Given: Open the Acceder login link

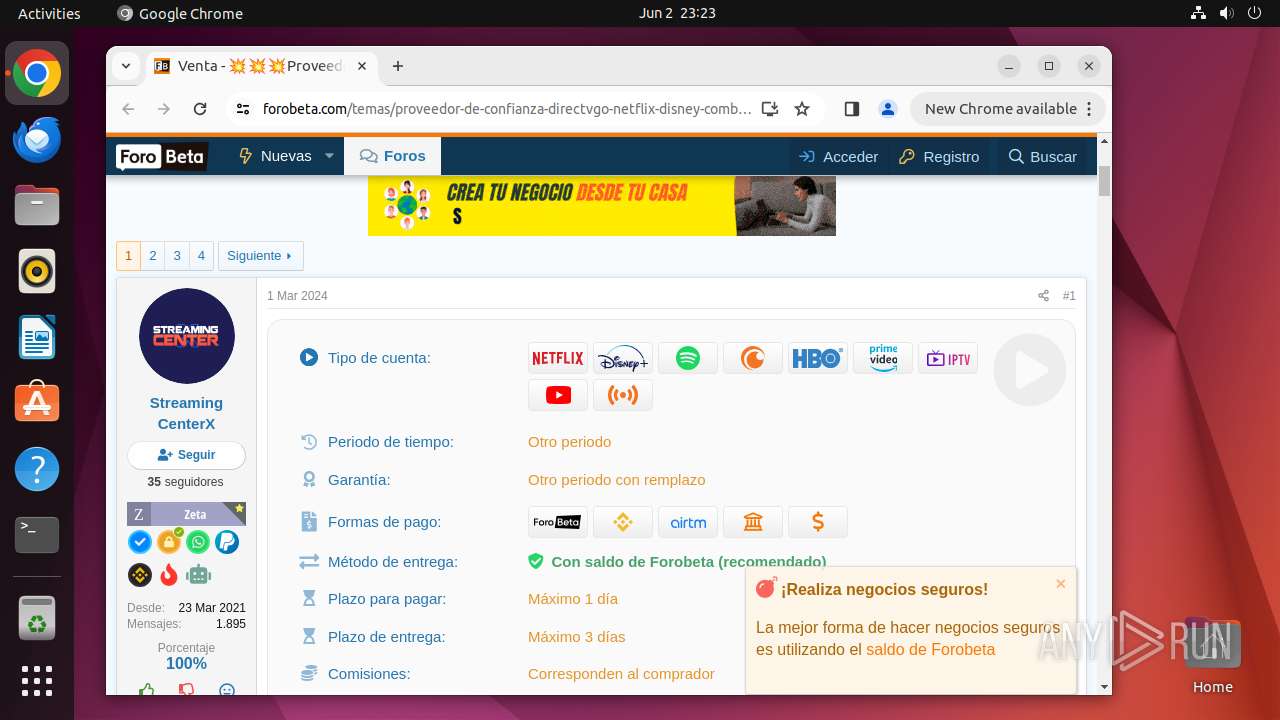Looking at the screenshot, I should click(838, 156).
